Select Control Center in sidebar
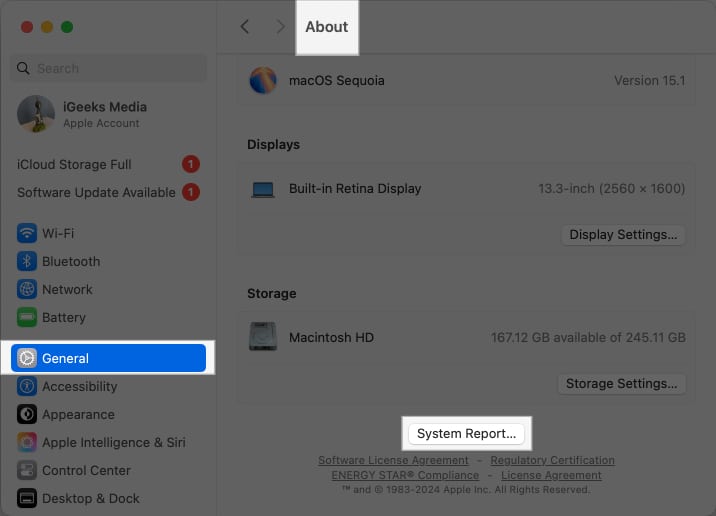716x516 pixels. point(108,470)
